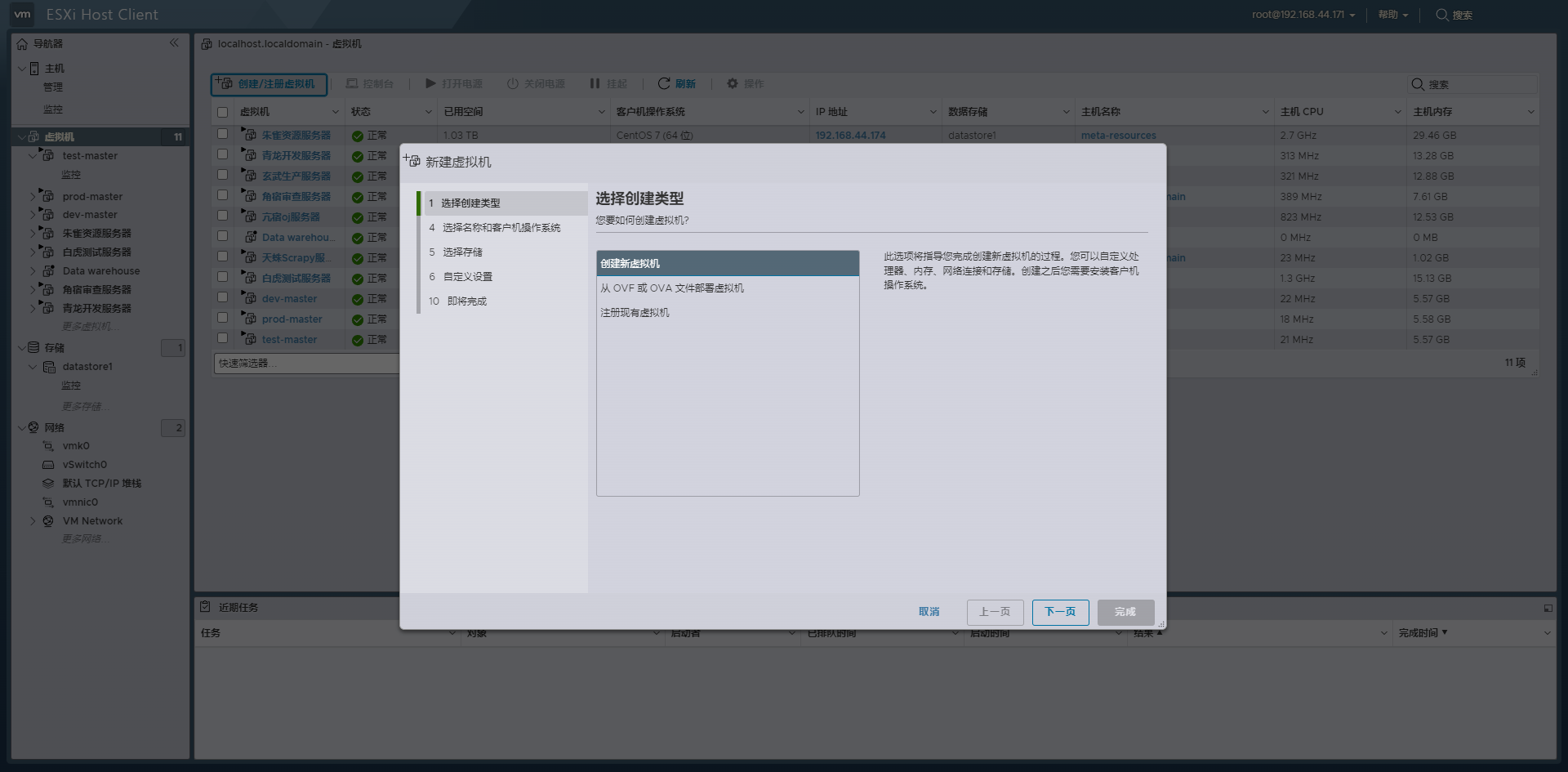Click the VM table search input field
This screenshot has height=772, width=1568.
[x=1472, y=84]
